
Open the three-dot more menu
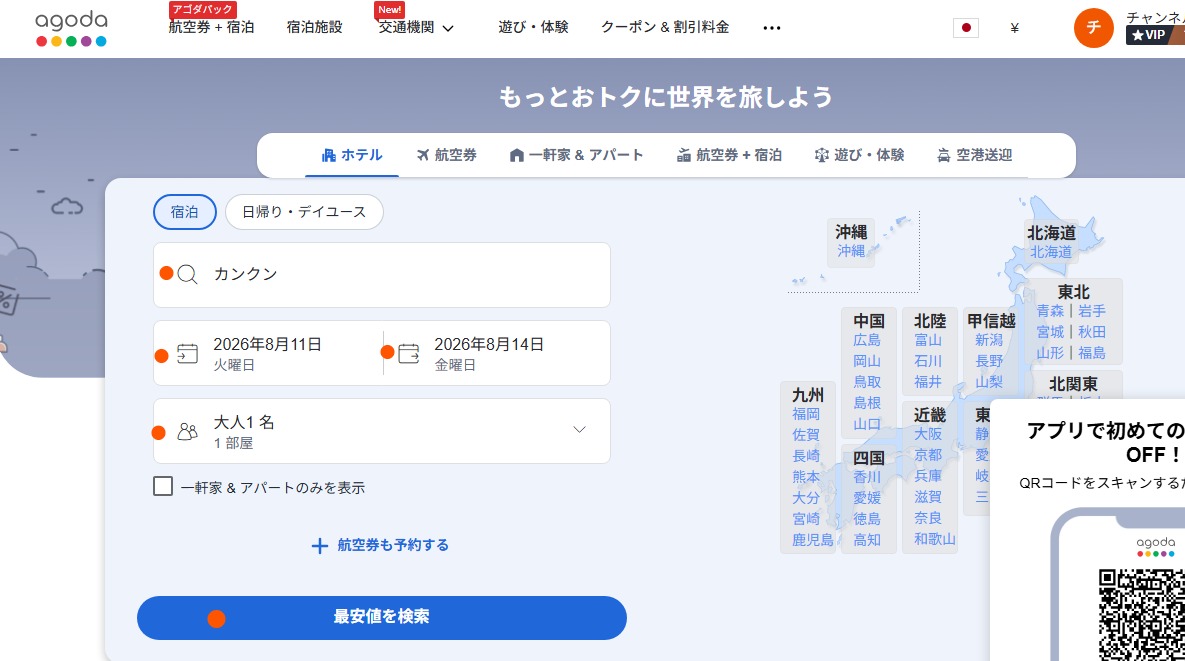click(772, 28)
